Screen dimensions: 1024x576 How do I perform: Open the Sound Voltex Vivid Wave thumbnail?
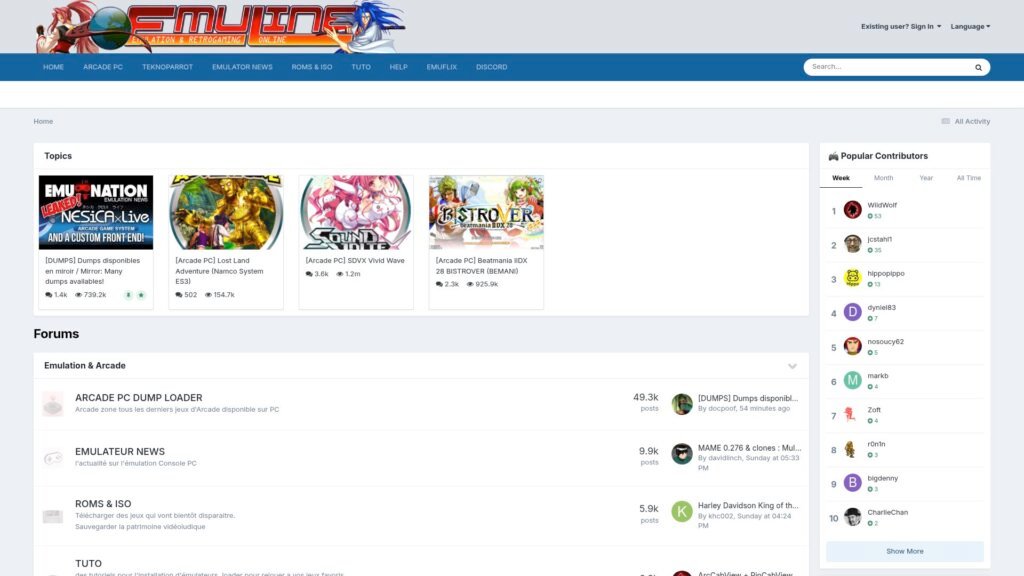tap(356, 212)
